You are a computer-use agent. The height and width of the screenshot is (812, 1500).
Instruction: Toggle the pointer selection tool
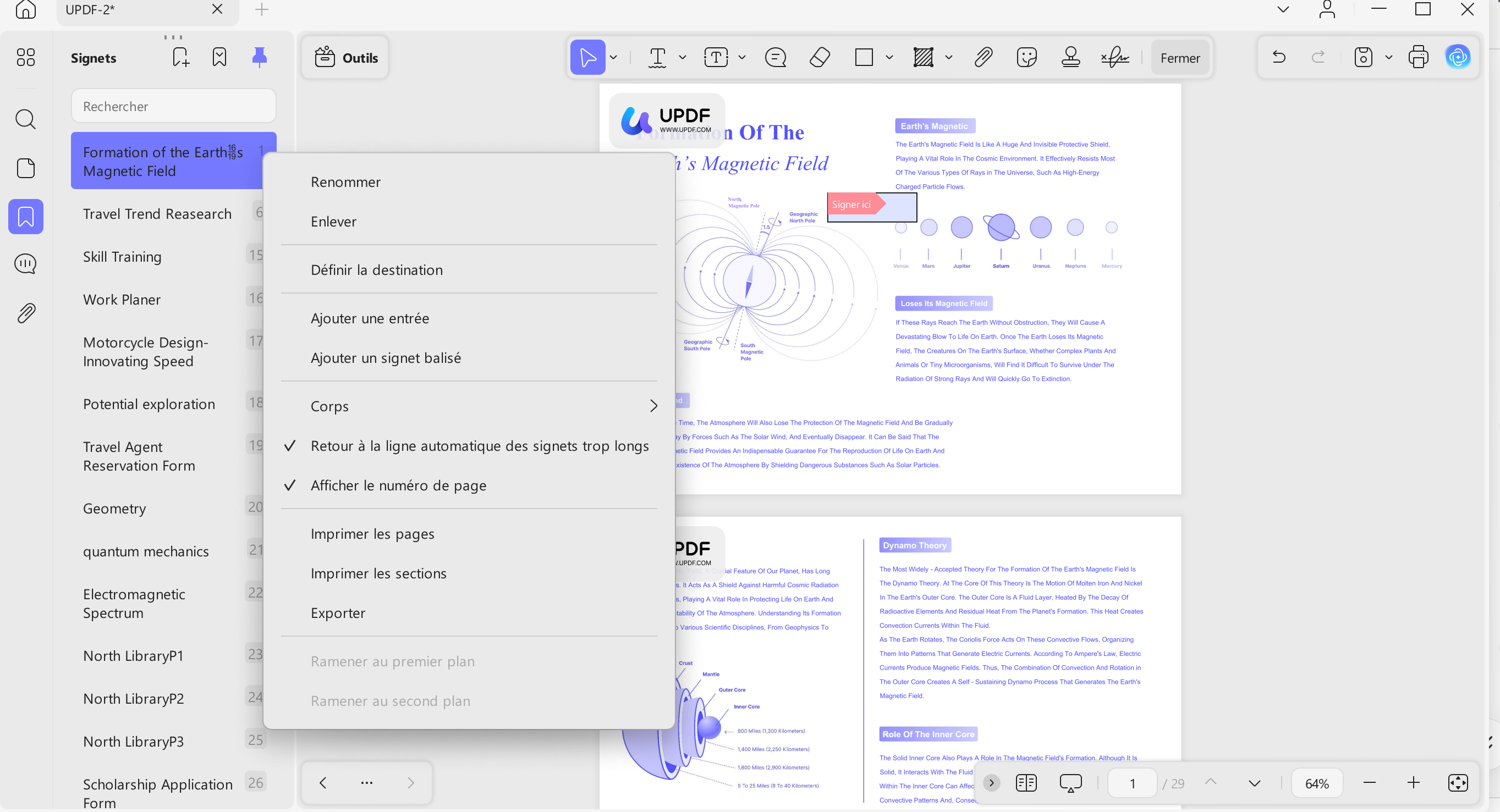coord(587,58)
